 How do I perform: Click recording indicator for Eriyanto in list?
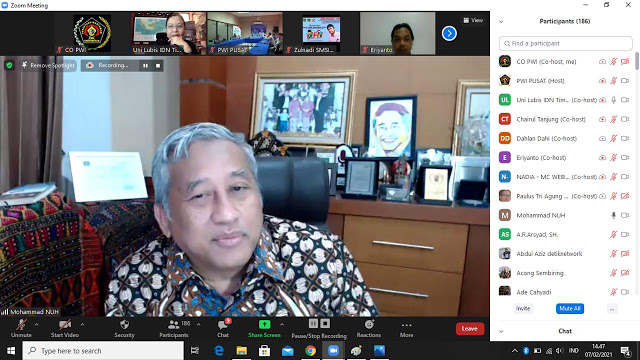[602, 158]
